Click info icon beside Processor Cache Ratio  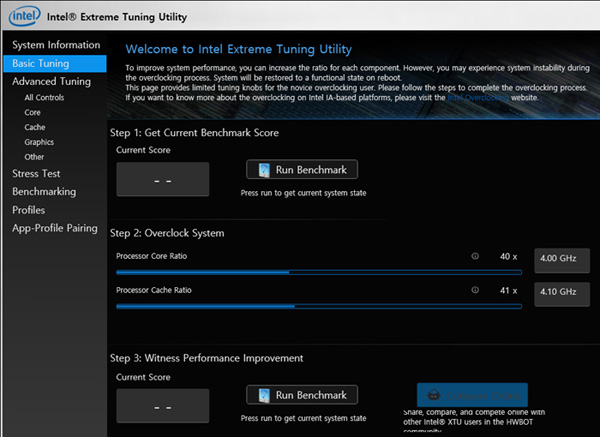point(475,290)
